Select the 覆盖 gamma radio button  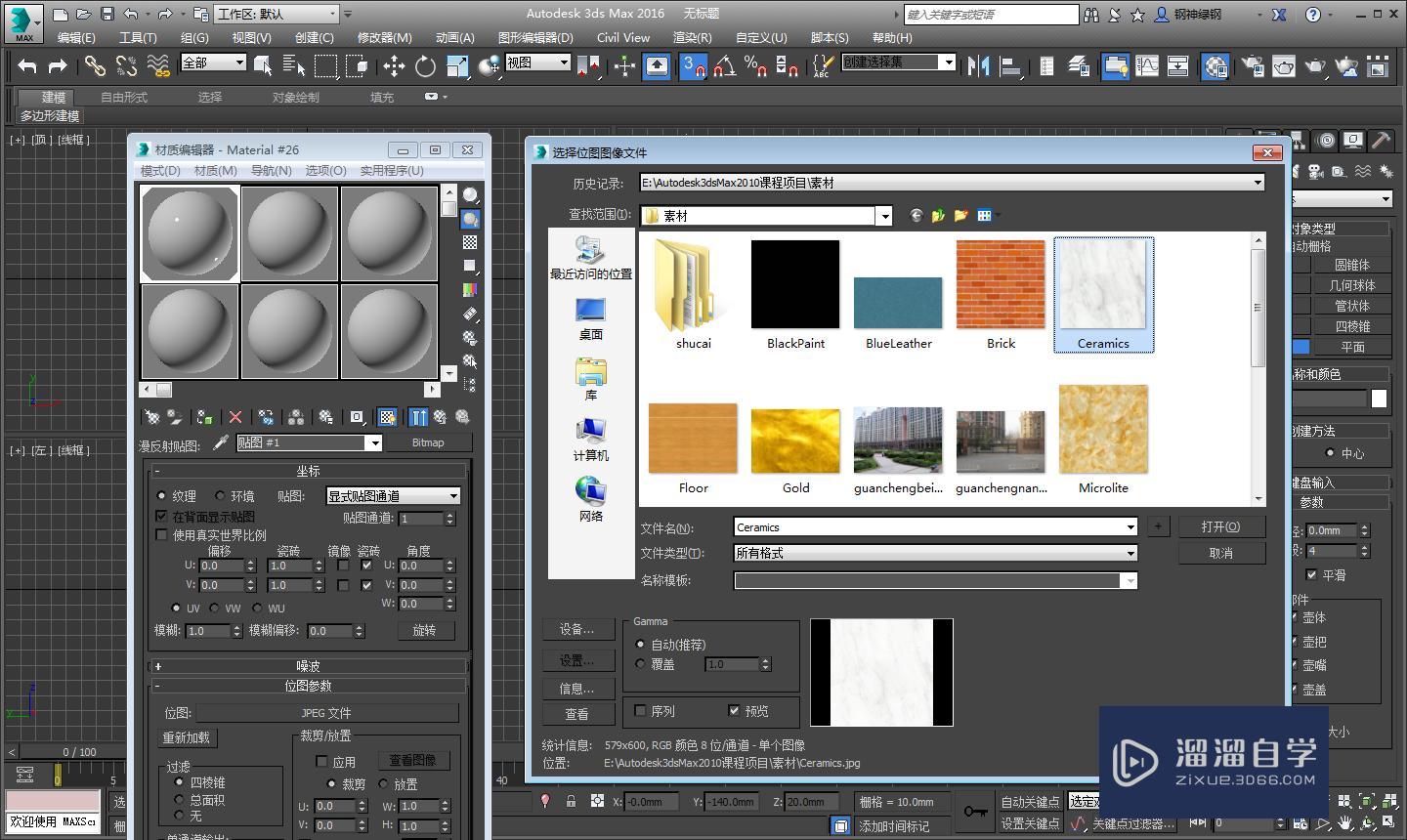click(x=641, y=664)
